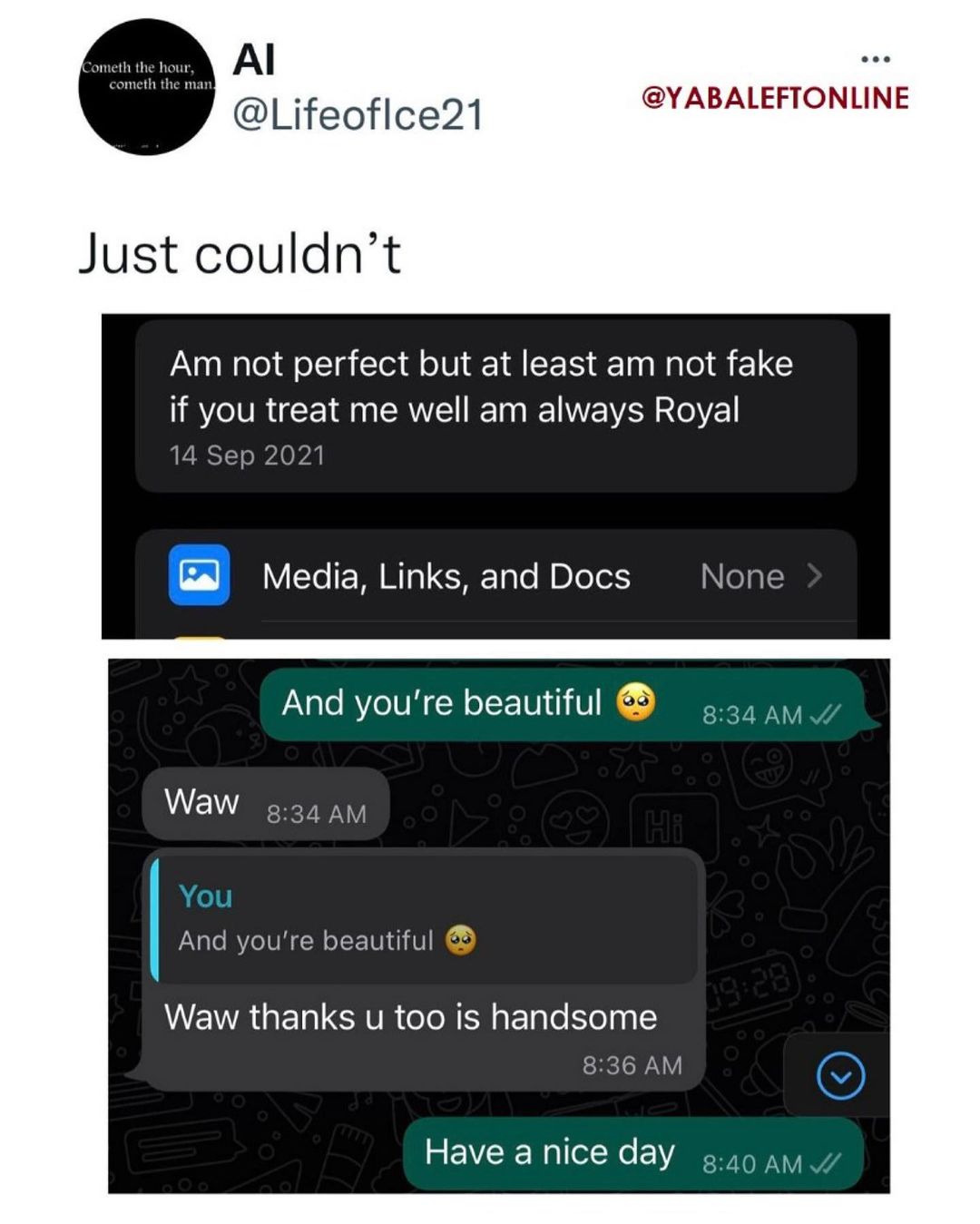This screenshot has height=1224, width=980.
Task: Open the @YABALEFTONLINE watermark handle
Action: point(775,98)
